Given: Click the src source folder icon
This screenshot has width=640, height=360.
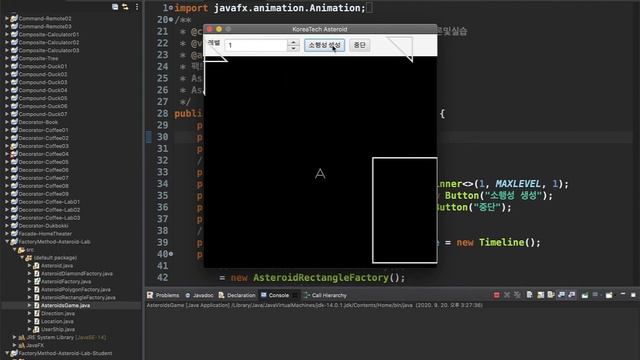Looking at the screenshot, I should [21, 250].
